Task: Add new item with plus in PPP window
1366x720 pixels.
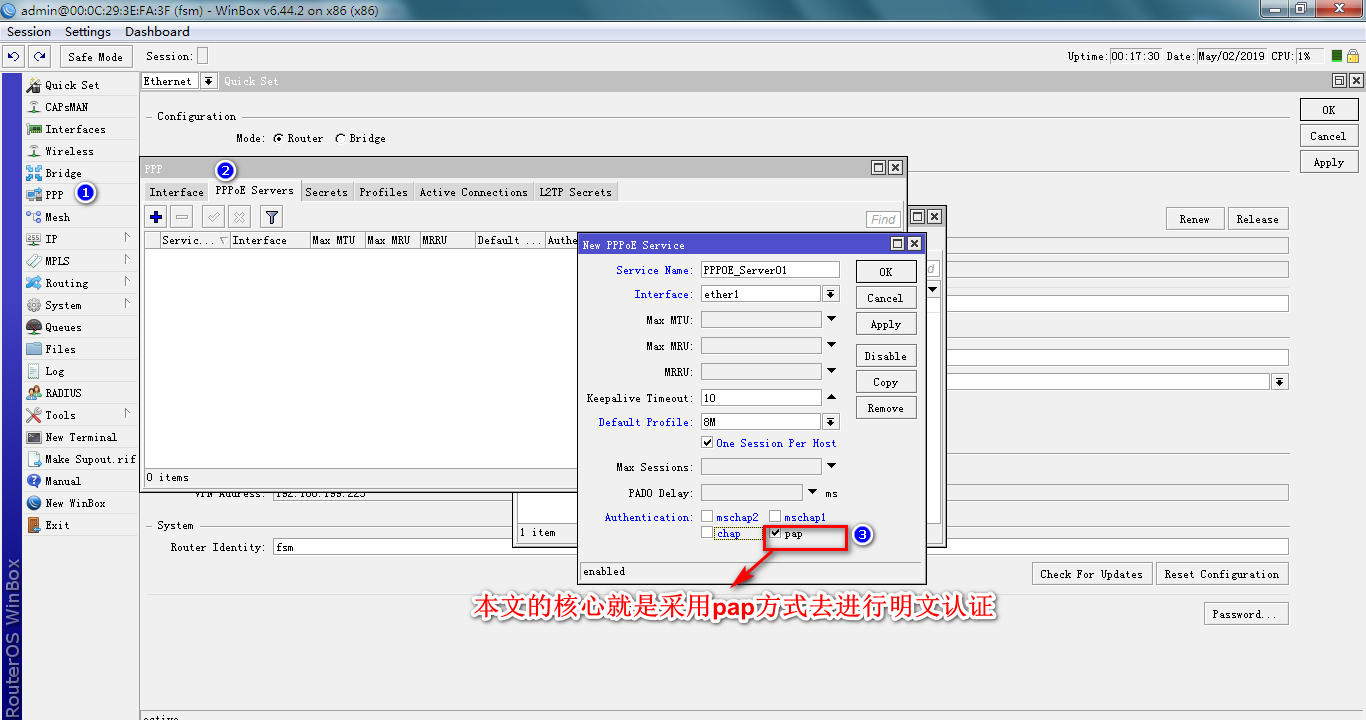Action: coord(156,216)
